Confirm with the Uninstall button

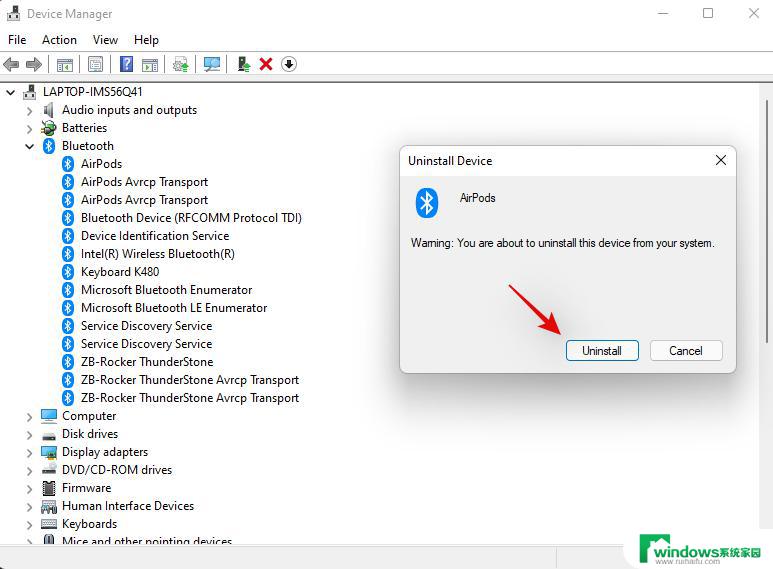[602, 351]
